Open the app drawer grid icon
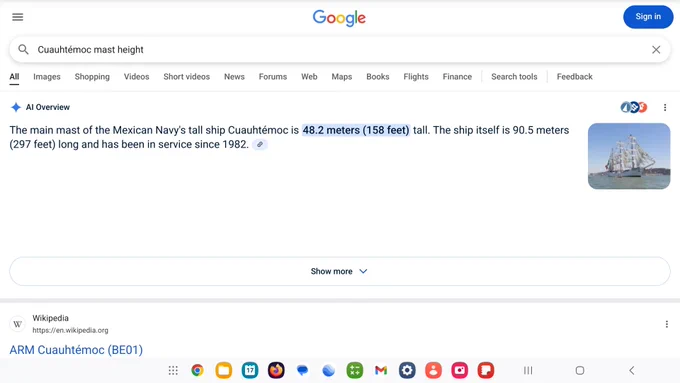Screen dimensions: 680x383 [x=173, y=370]
